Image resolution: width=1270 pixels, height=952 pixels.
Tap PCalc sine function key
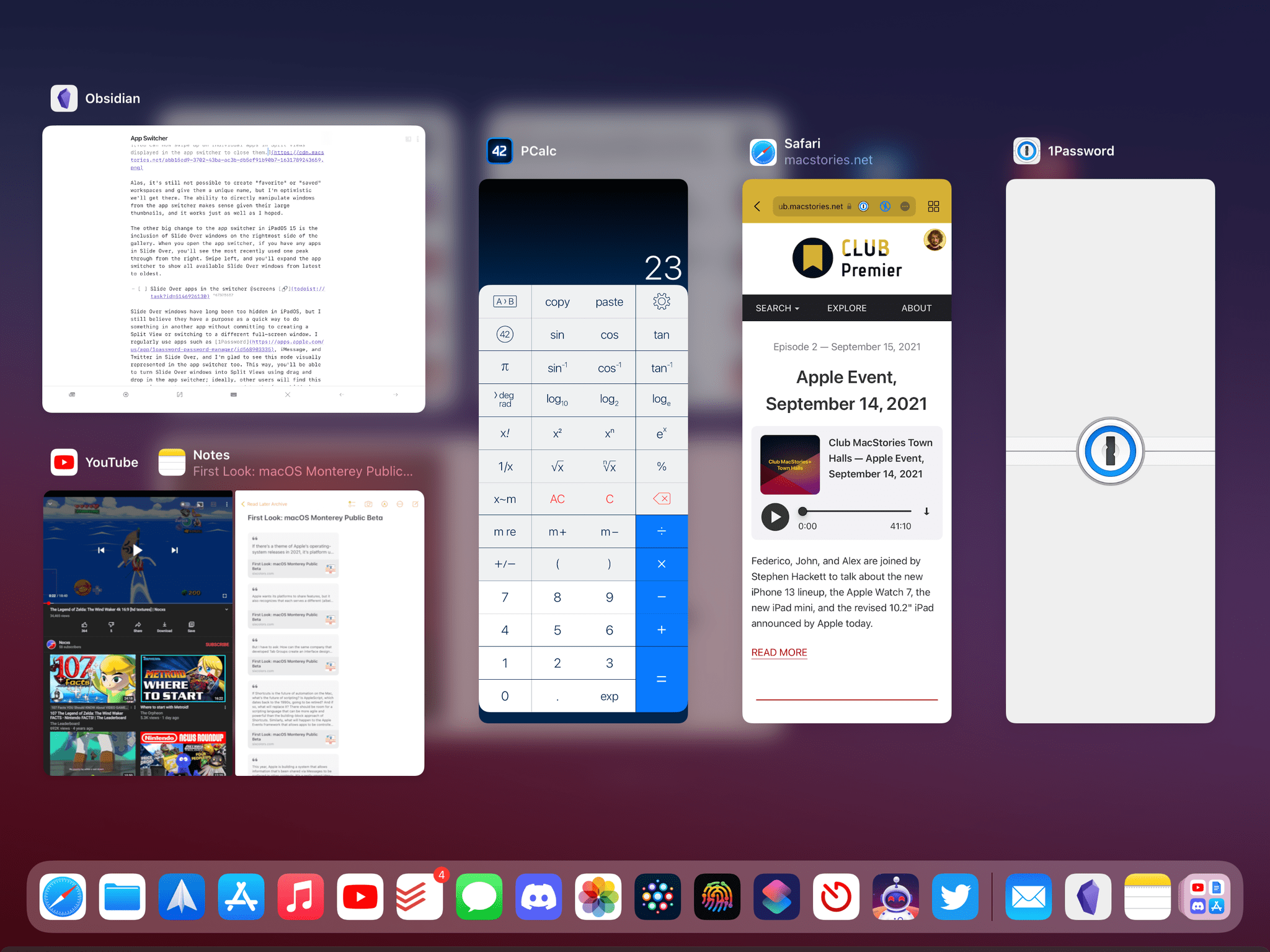[557, 334]
